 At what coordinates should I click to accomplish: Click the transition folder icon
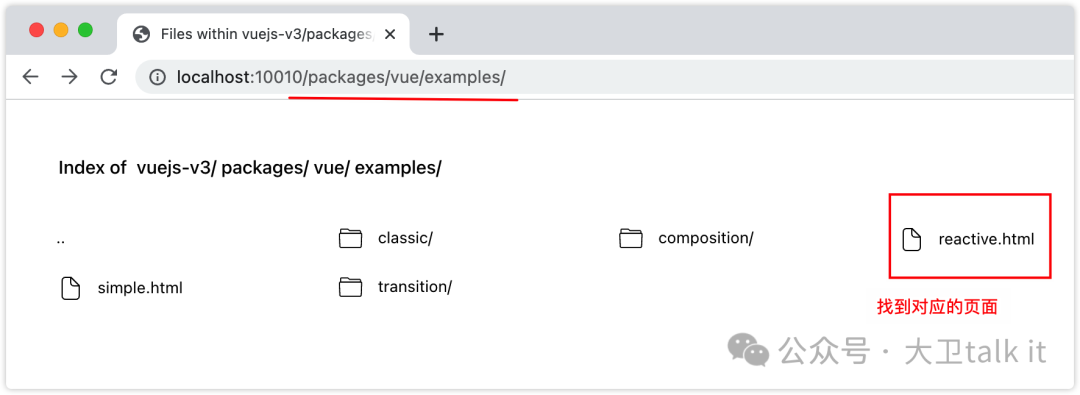click(x=351, y=287)
